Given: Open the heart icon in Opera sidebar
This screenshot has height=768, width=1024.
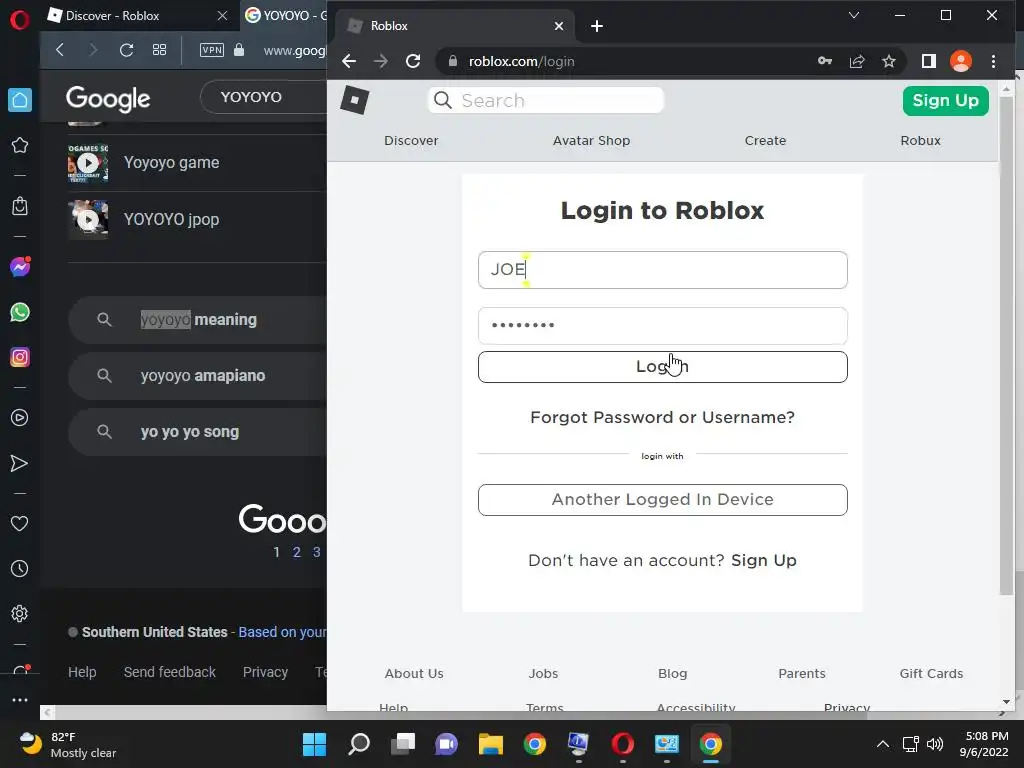Looking at the screenshot, I should click(x=20, y=523).
